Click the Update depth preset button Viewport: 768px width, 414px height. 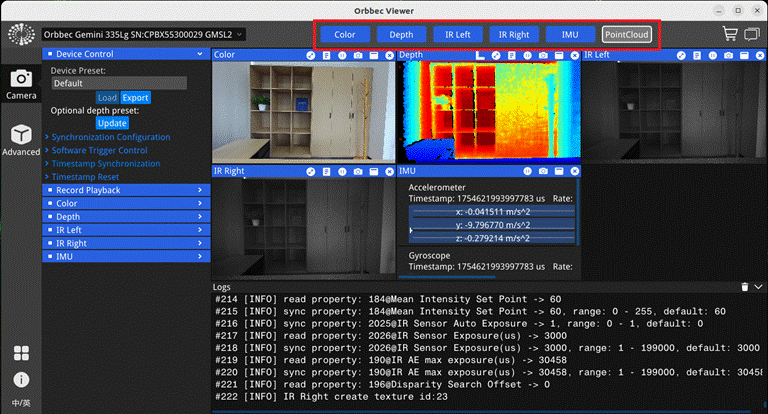click(x=112, y=123)
